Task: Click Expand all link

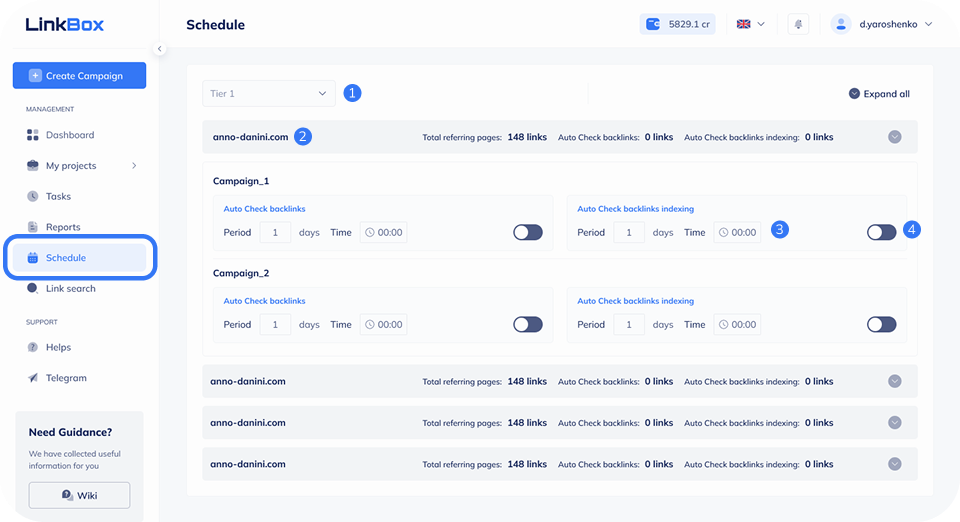Action: pyautogui.click(x=879, y=94)
